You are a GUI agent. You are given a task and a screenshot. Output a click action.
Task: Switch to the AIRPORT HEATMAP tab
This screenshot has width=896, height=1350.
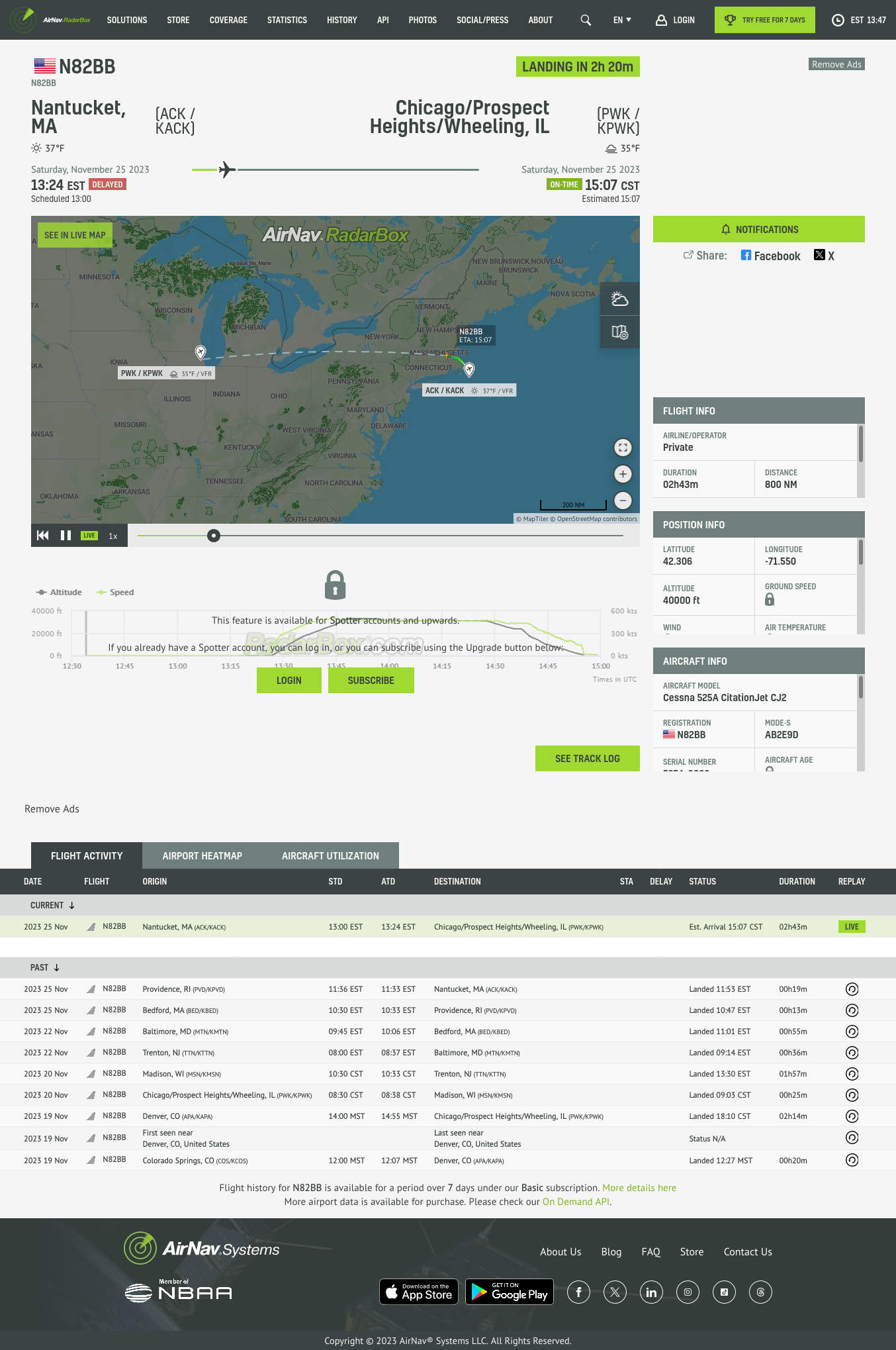click(x=202, y=855)
